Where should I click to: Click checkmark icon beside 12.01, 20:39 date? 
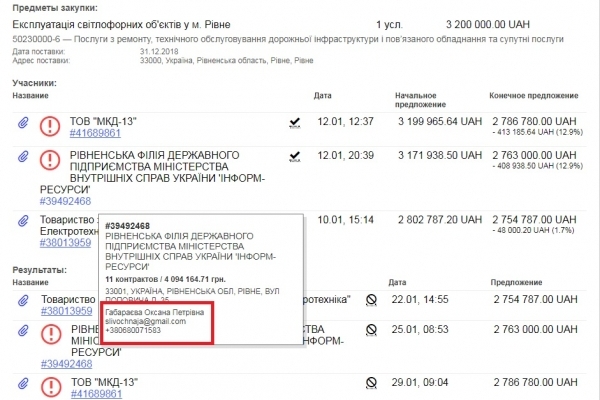coord(295,156)
